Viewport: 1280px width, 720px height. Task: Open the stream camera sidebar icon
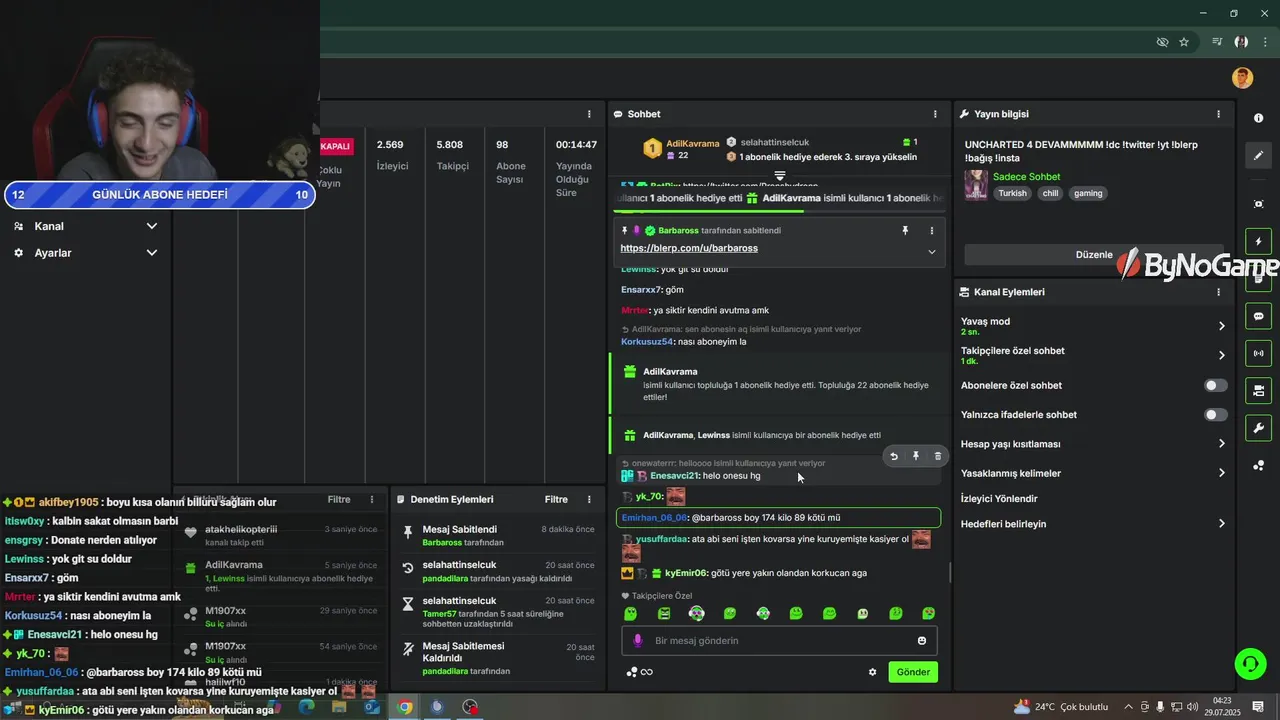pos(1258,390)
